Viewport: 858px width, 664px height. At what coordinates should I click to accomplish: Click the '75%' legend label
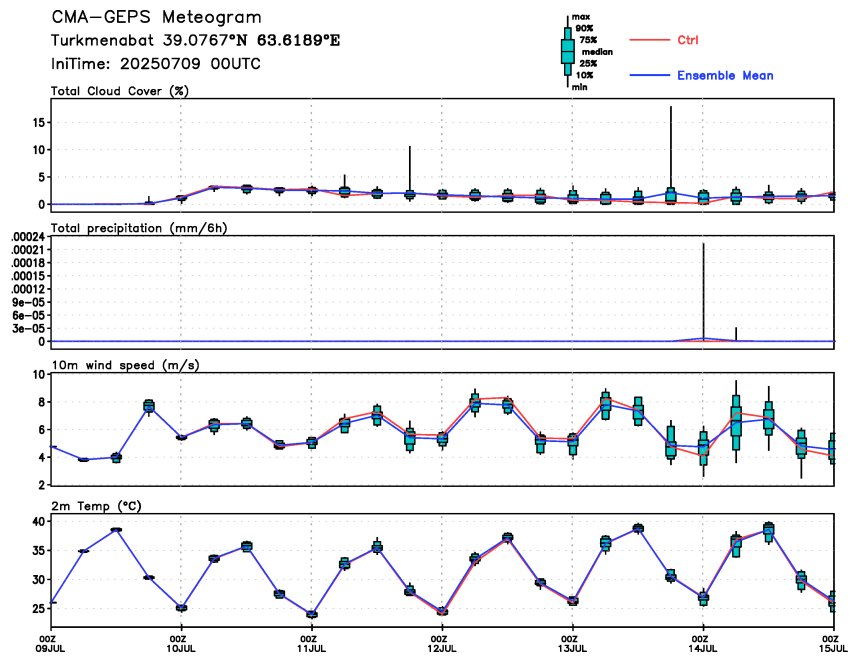(588, 40)
